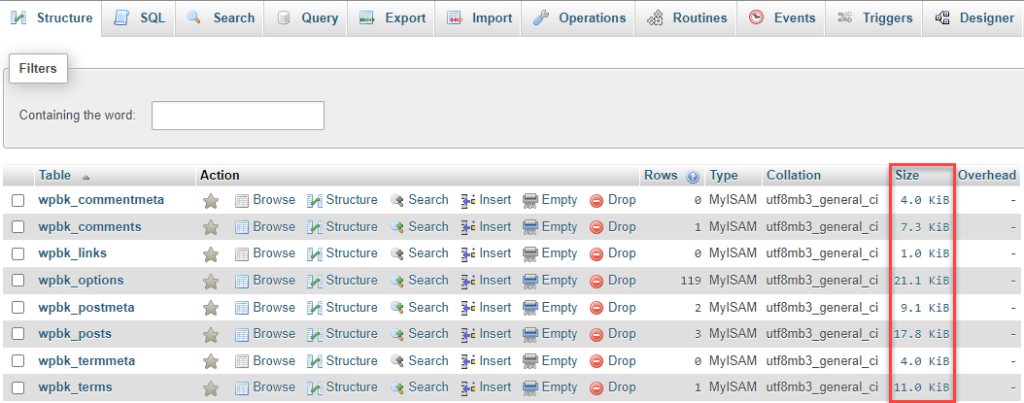Viewport: 1024px width, 403px height.
Task: Toggle favorite star for wpbk_terms
Action: (210, 387)
